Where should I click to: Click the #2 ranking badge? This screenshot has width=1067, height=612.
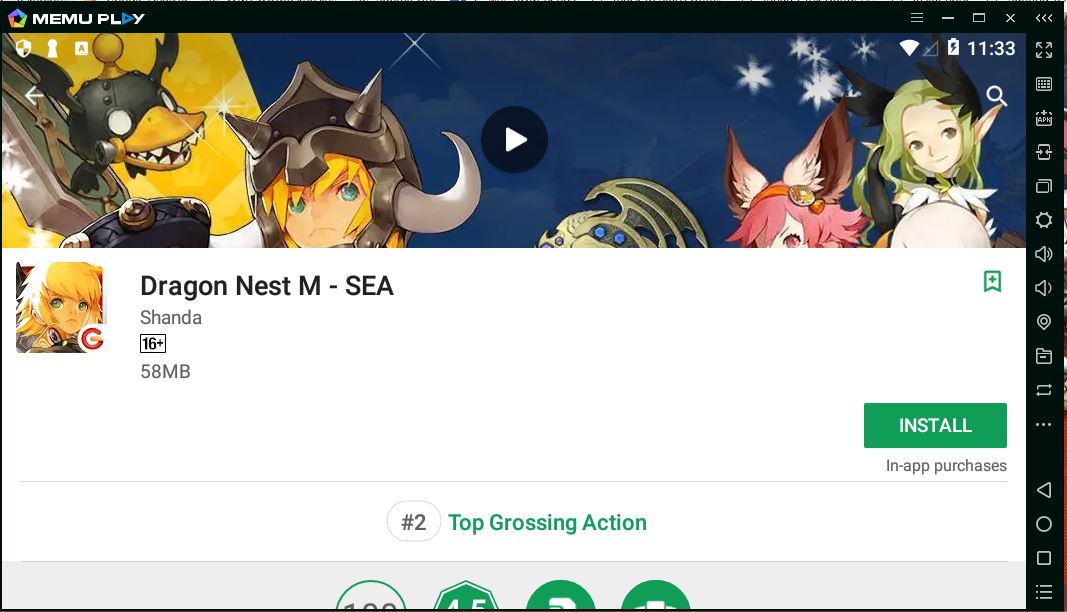coord(414,521)
